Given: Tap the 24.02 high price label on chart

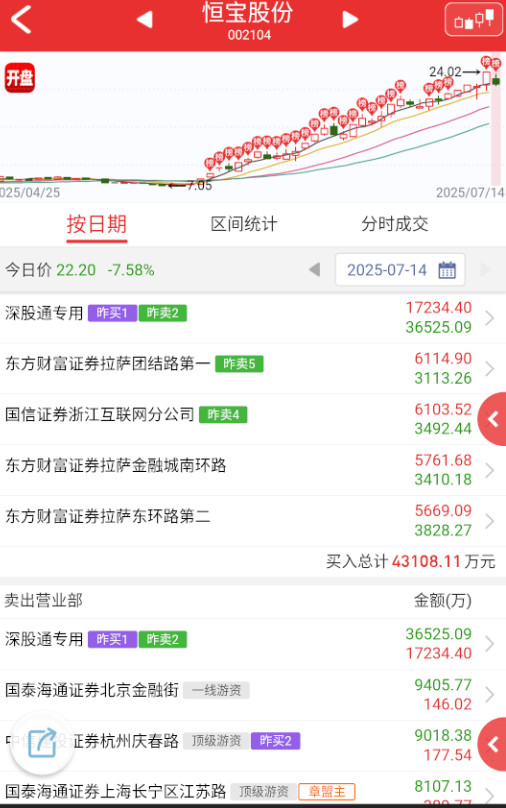Looking at the screenshot, I should [445, 72].
